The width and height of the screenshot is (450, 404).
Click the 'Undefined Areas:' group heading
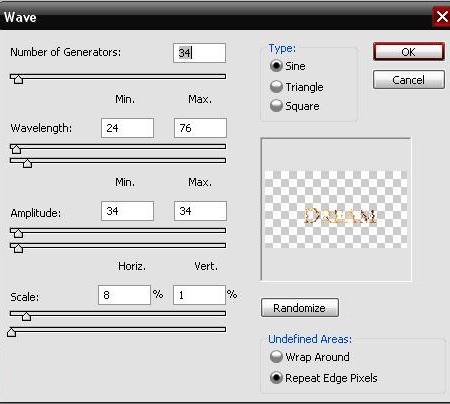click(x=310, y=339)
